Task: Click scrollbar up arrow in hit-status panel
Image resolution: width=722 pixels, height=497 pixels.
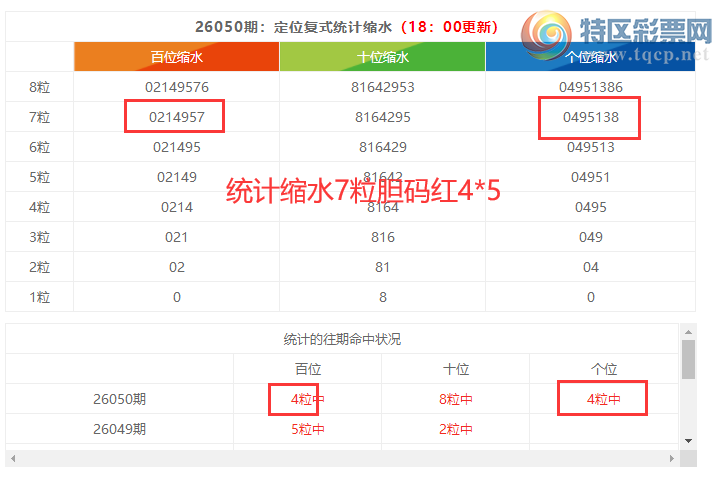Action: coord(688,332)
